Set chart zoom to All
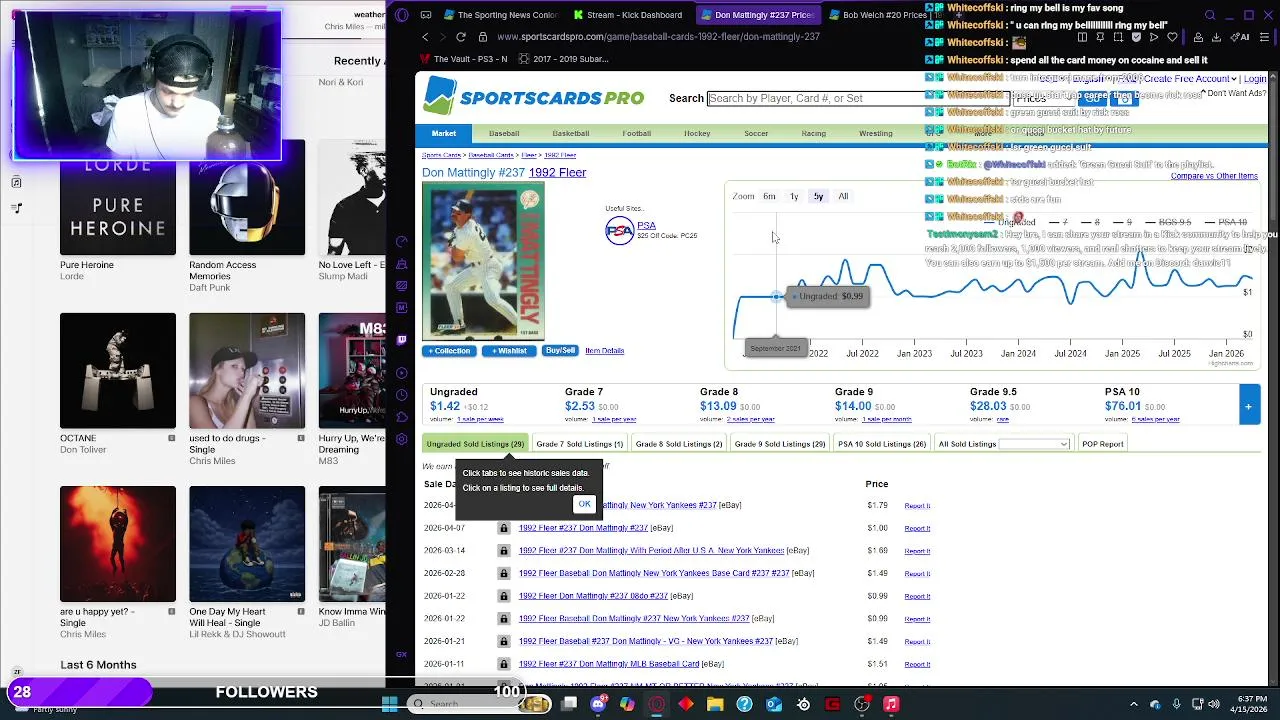The height and width of the screenshot is (720, 1280). pyautogui.click(x=843, y=197)
